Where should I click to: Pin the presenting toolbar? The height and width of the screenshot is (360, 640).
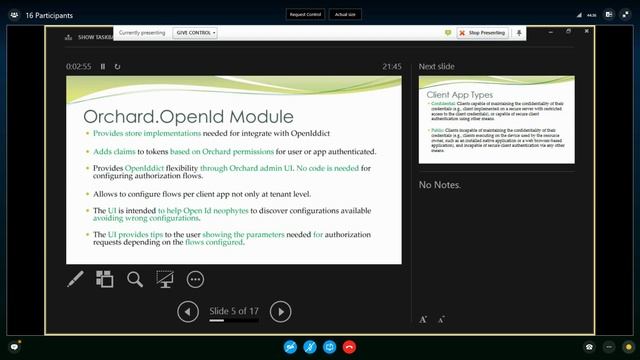tap(519, 33)
